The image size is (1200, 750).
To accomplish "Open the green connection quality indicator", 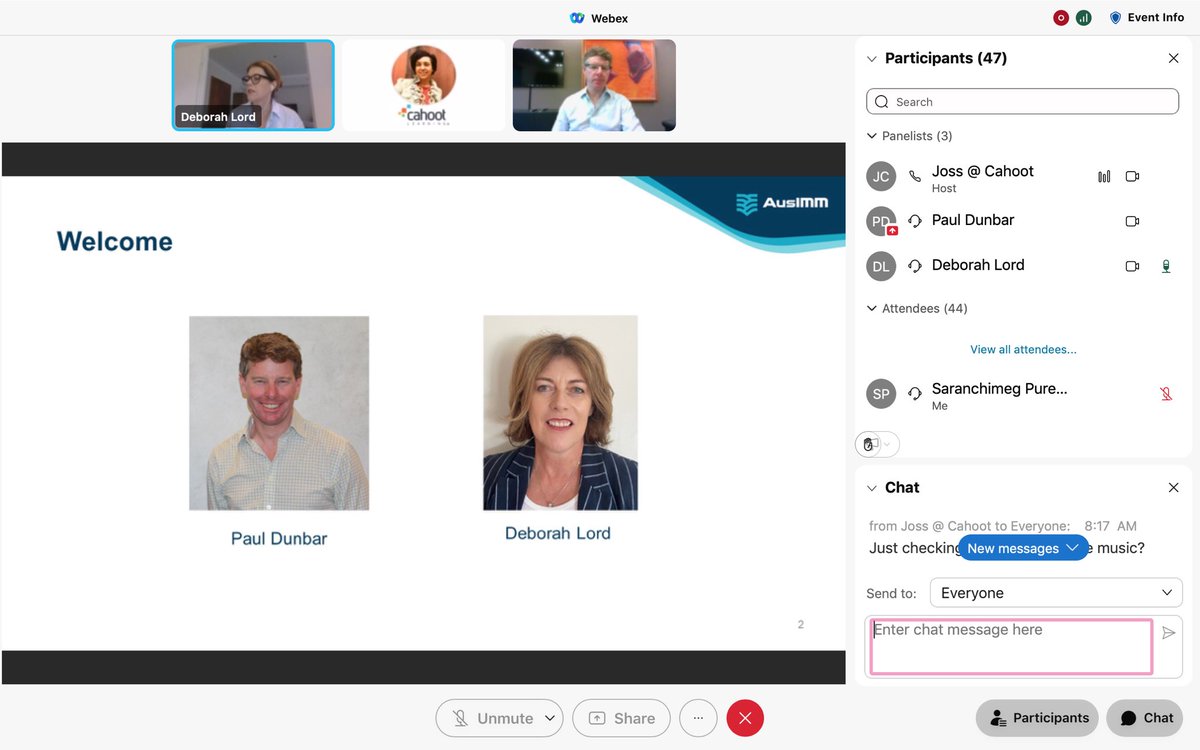I will pos(1083,18).
